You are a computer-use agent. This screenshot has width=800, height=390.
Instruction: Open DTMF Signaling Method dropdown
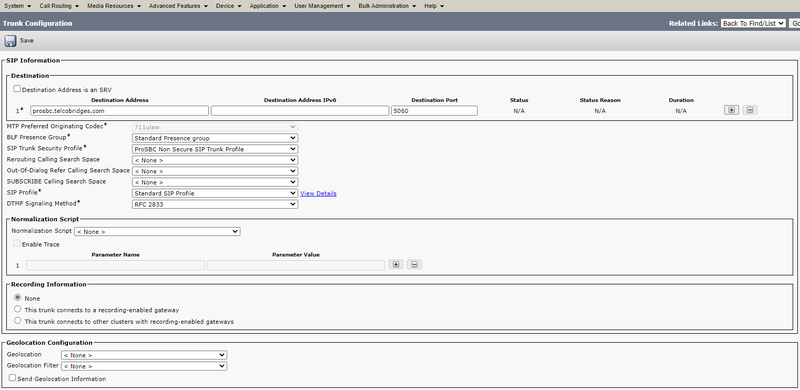pyautogui.click(x=215, y=204)
